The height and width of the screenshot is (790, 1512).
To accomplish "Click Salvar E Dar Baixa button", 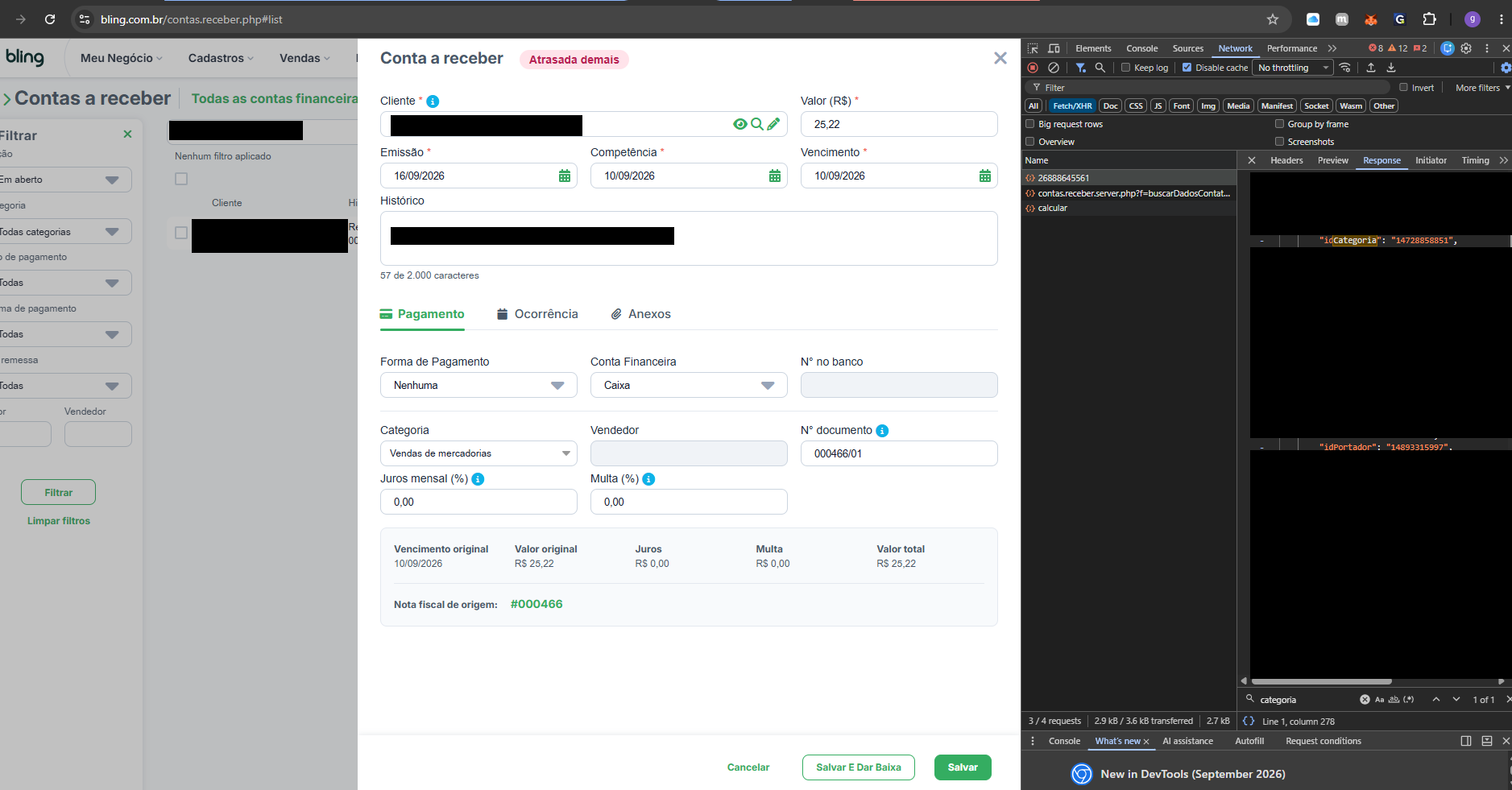I will pos(858,767).
